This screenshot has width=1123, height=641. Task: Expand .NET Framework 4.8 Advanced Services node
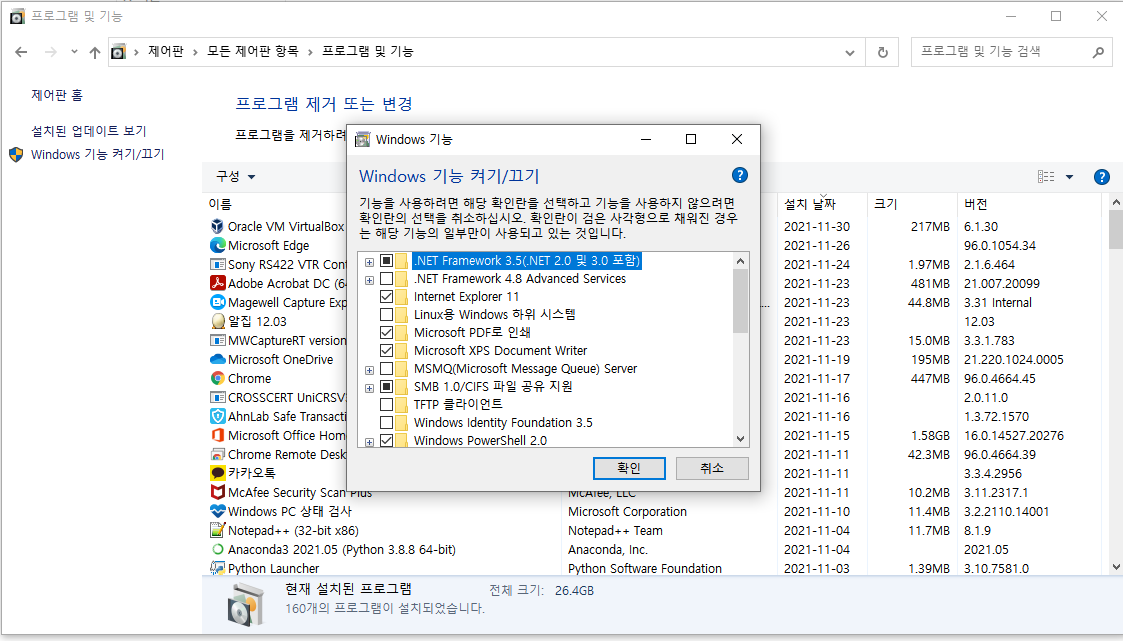point(369,280)
